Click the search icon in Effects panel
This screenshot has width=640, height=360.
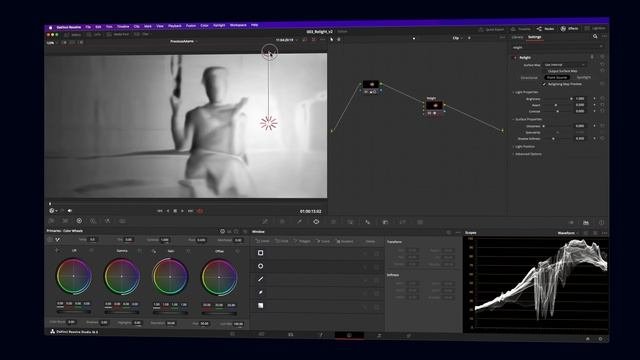595,37
